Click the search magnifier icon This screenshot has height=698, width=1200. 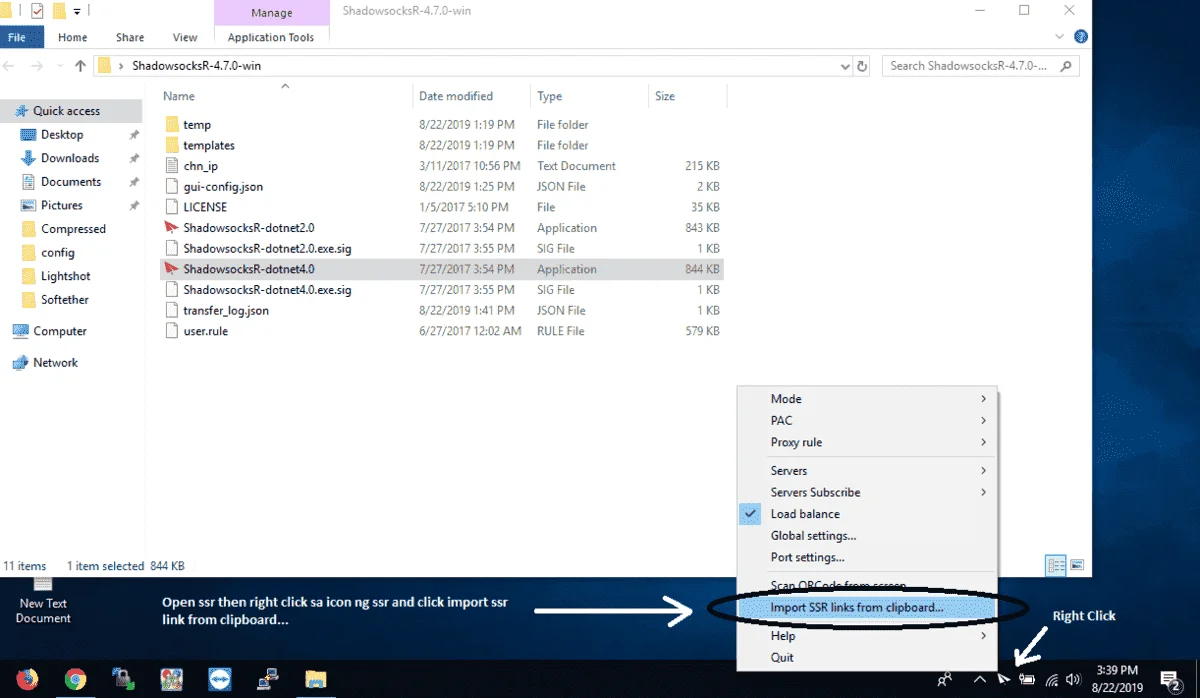(x=1067, y=66)
